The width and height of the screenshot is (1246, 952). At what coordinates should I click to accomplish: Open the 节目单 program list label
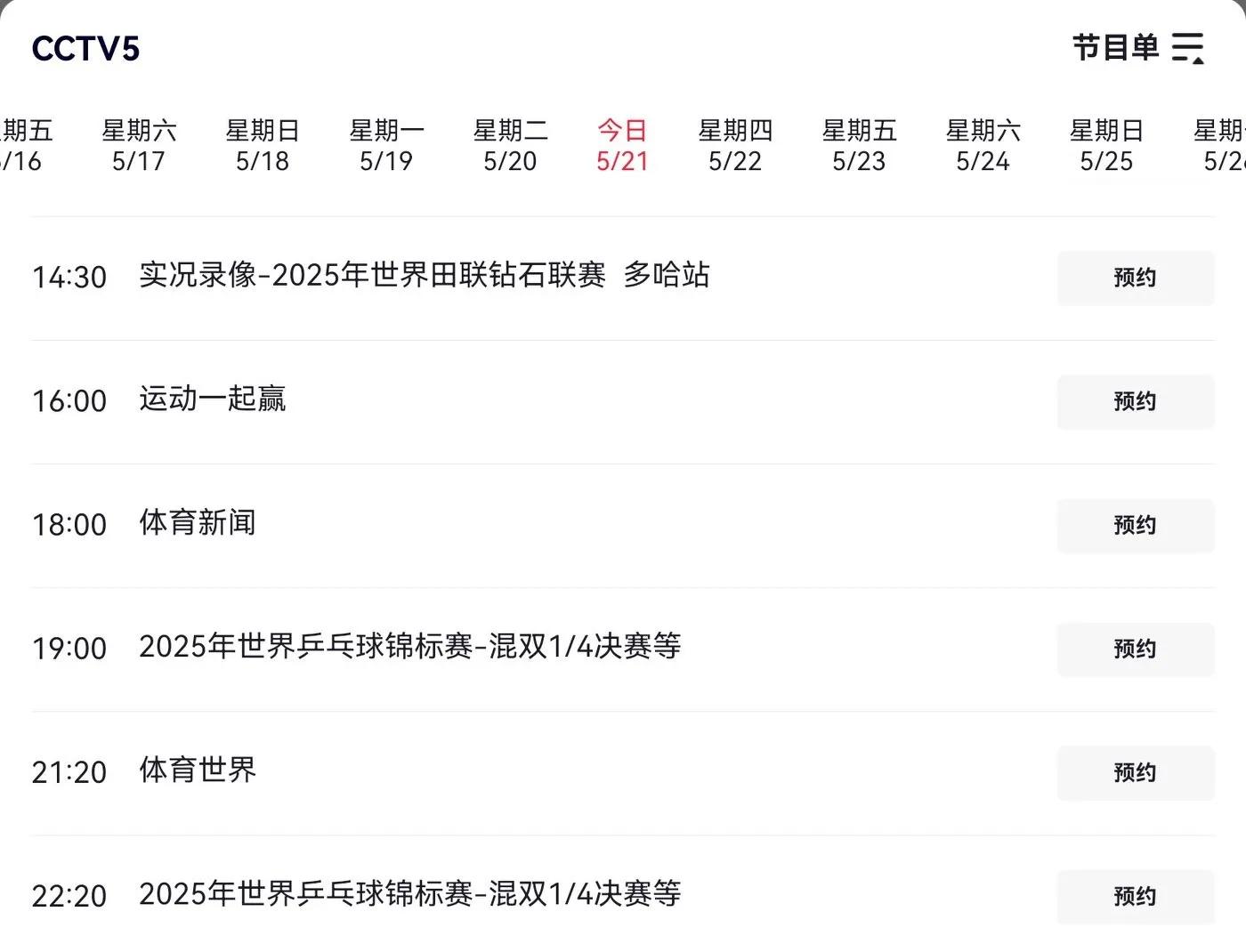(1115, 48)
